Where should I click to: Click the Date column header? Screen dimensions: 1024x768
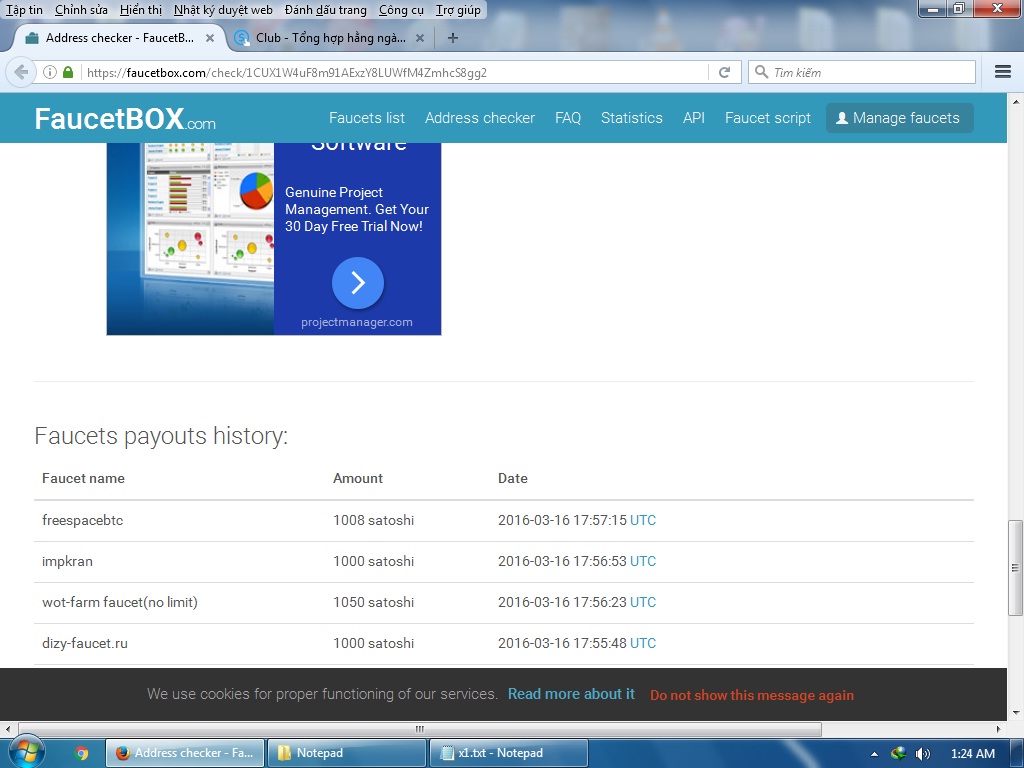click(513, 479)
